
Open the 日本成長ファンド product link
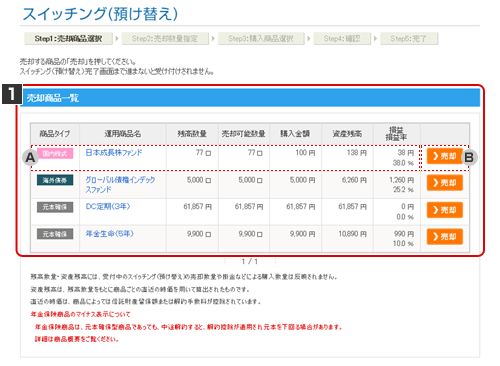click(x=114, y=153)
